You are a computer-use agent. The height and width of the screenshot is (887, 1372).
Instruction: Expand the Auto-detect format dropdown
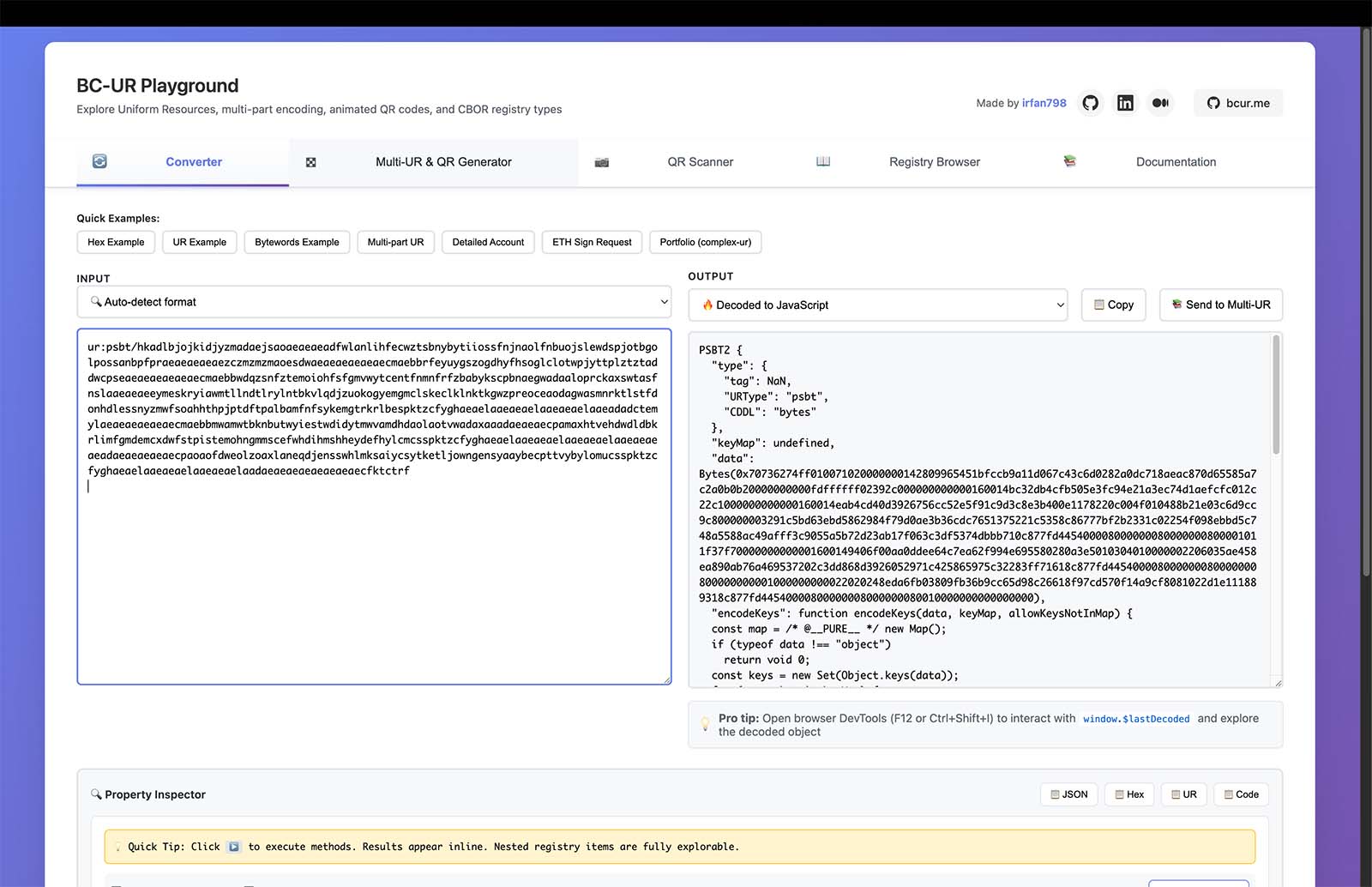(374, 302)
